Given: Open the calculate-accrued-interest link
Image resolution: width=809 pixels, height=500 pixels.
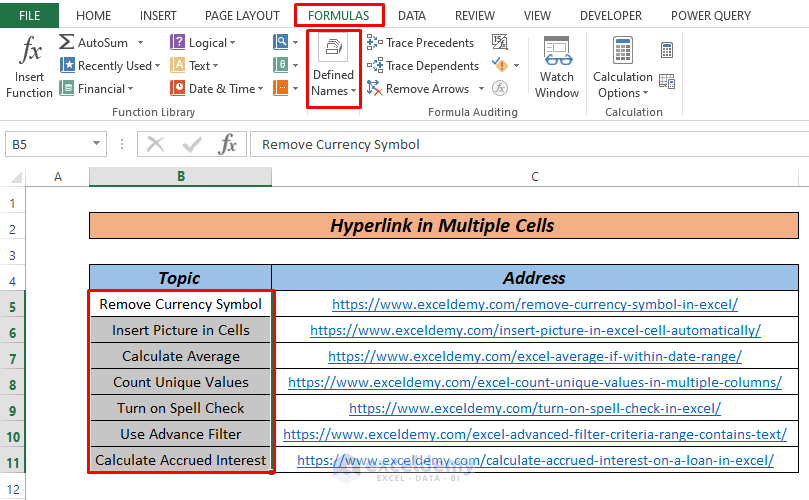Looking at the screenshot, I should [535, 460].
